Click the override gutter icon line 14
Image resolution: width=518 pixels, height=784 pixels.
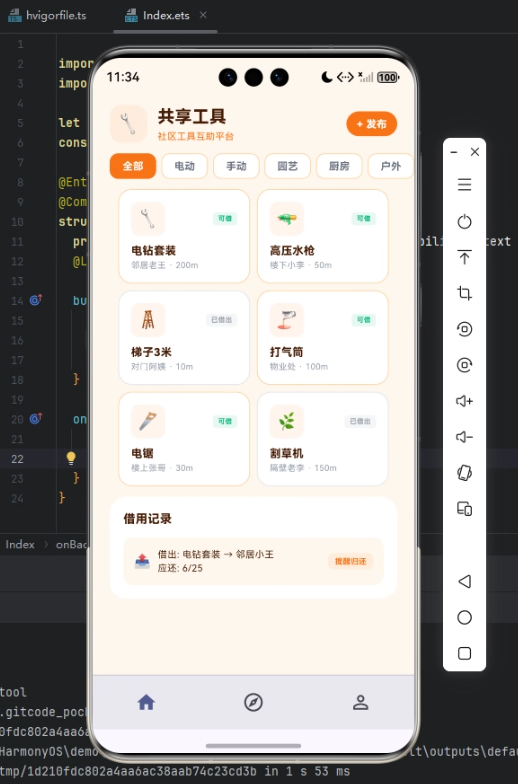36,300
